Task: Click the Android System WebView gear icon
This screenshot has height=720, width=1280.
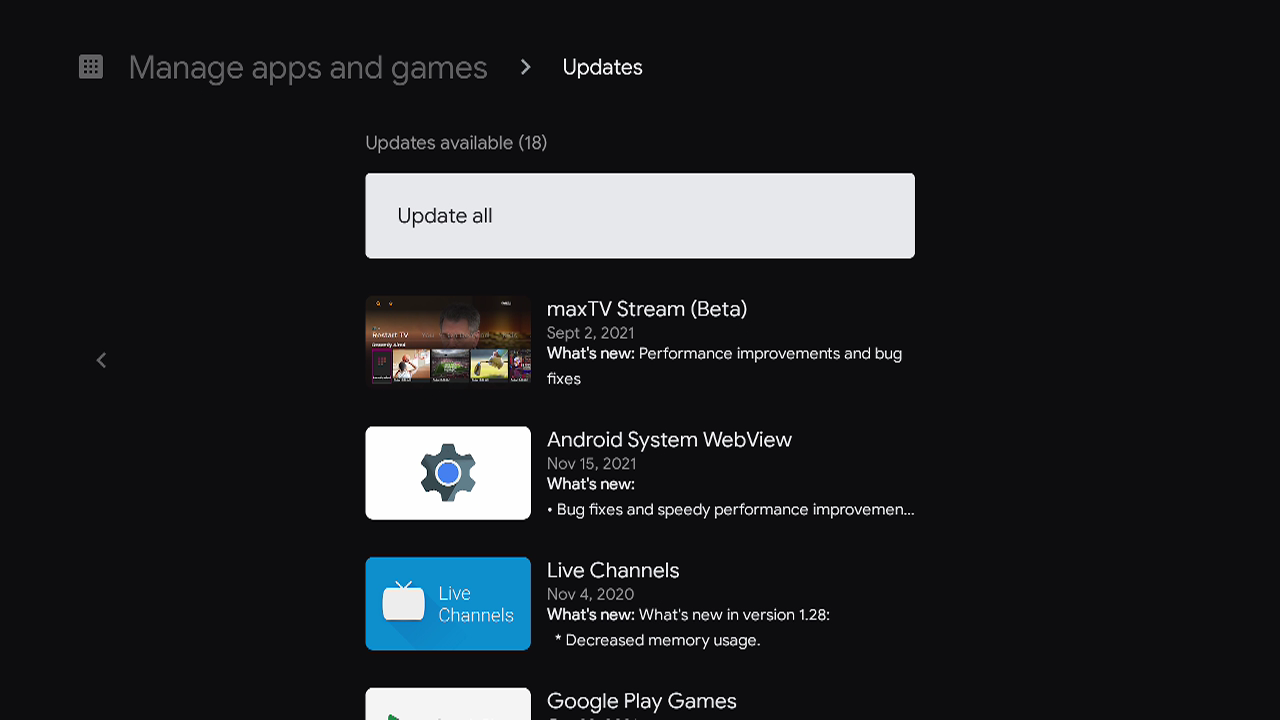Action: pyautogui.click(x=447, y=472)
